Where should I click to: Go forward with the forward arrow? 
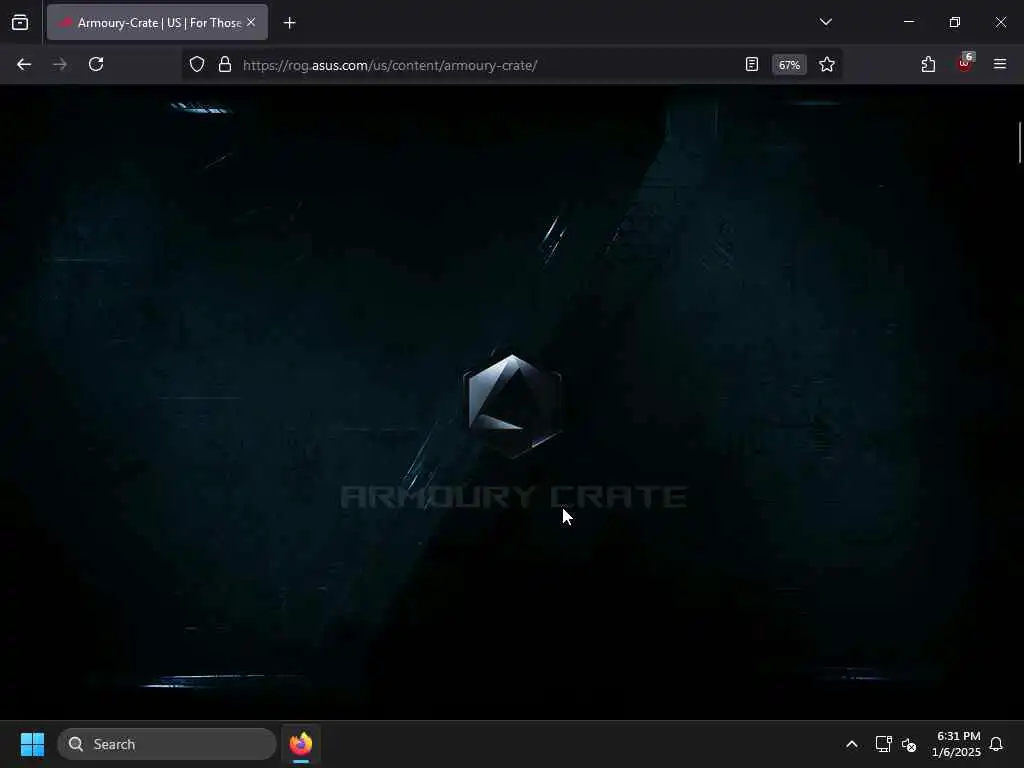[60, 65]
